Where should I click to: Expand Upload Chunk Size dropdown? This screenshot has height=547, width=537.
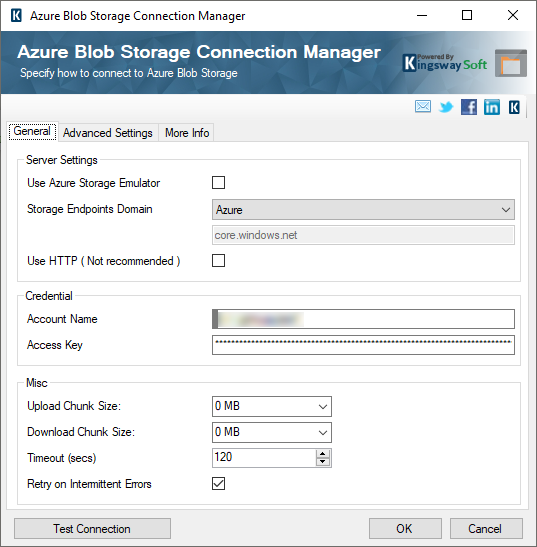coord(272,406)
